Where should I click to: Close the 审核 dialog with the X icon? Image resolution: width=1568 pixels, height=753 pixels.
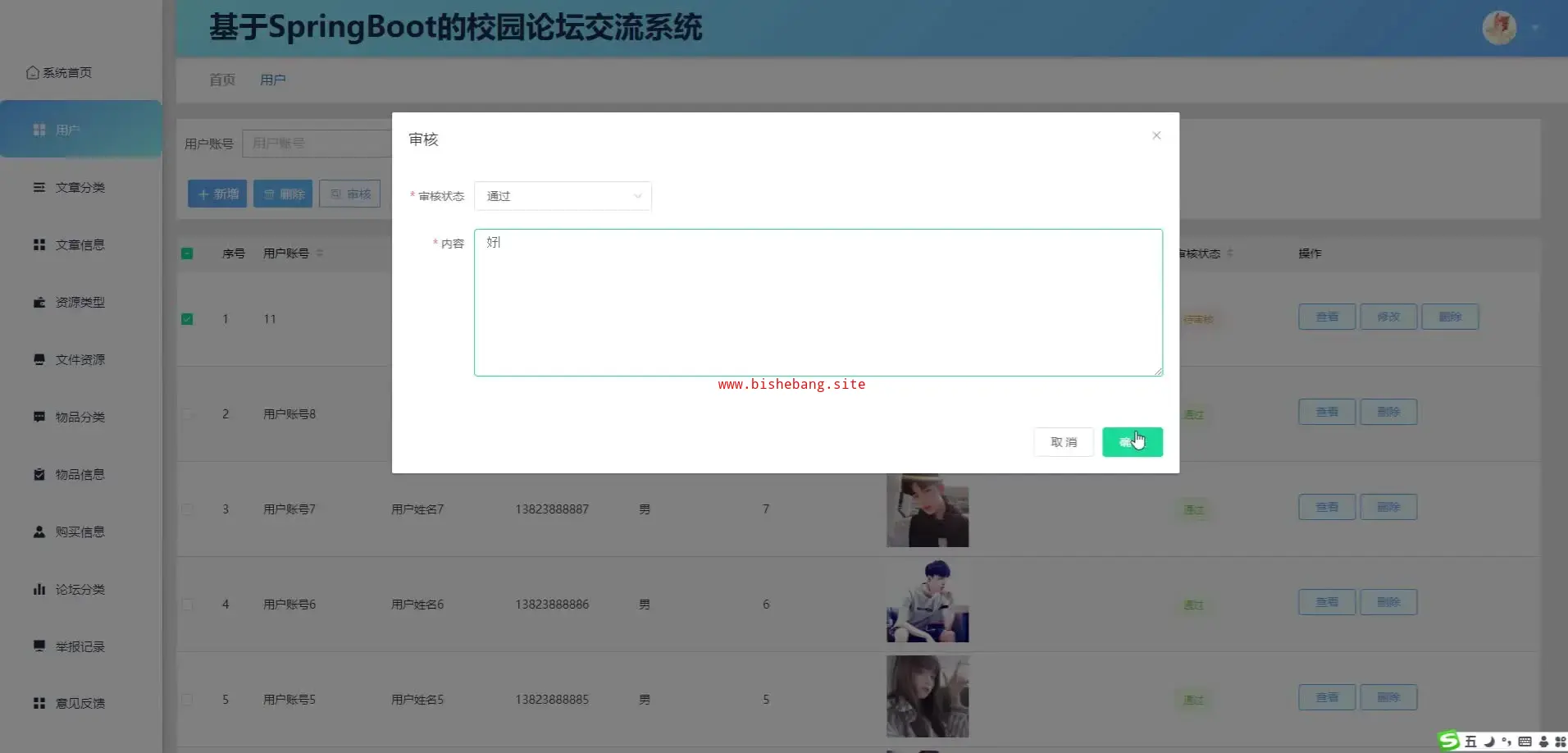click(x=1156, y=135)
